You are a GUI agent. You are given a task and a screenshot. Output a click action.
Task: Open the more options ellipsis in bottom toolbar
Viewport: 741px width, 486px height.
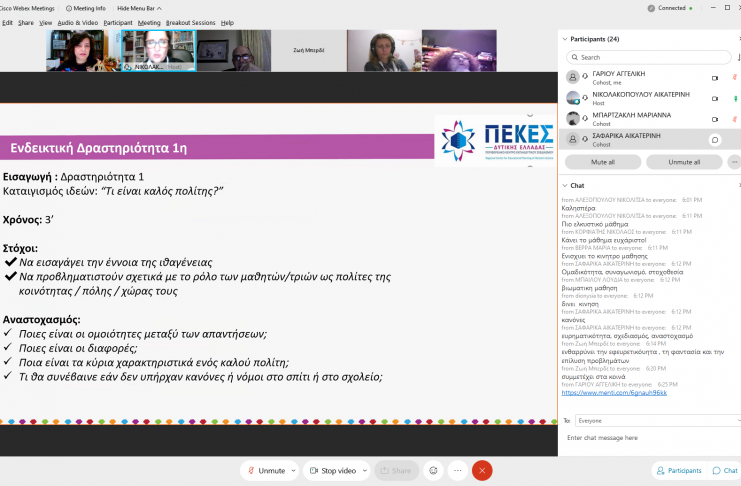pyautogui.click(x=458, y=470)
